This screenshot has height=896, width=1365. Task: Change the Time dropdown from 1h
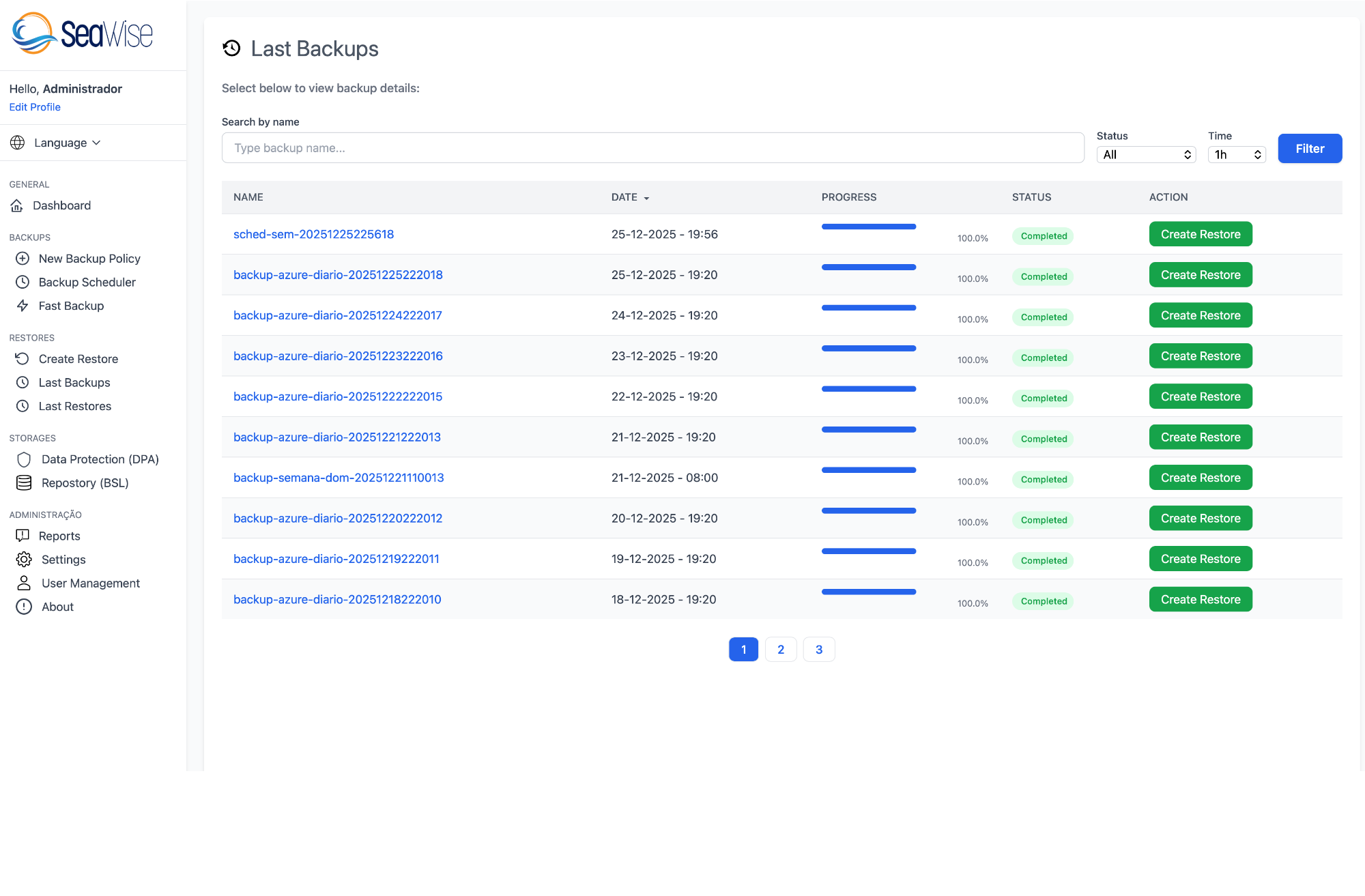1236,154
